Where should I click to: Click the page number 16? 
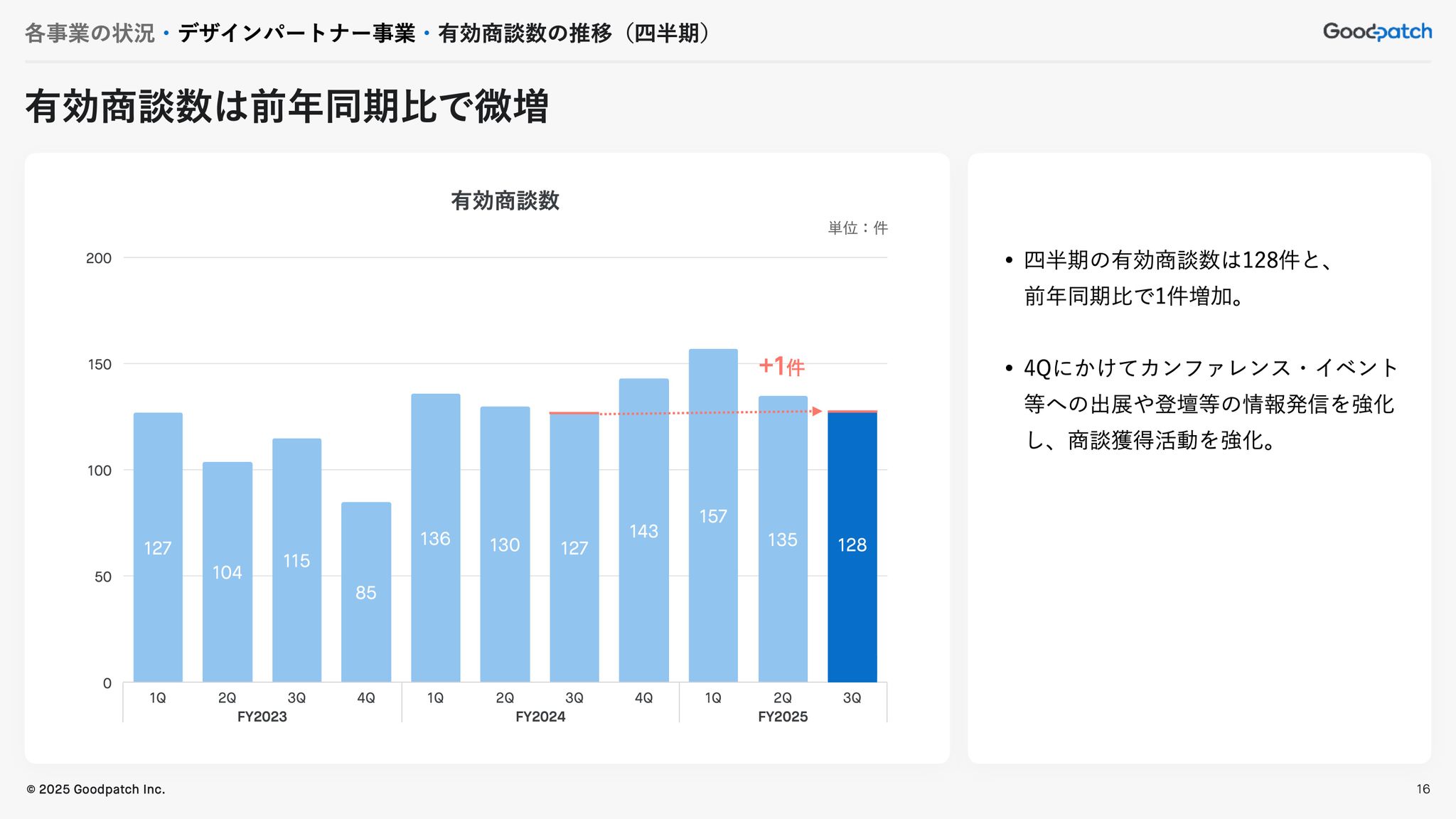(1423, 789)
